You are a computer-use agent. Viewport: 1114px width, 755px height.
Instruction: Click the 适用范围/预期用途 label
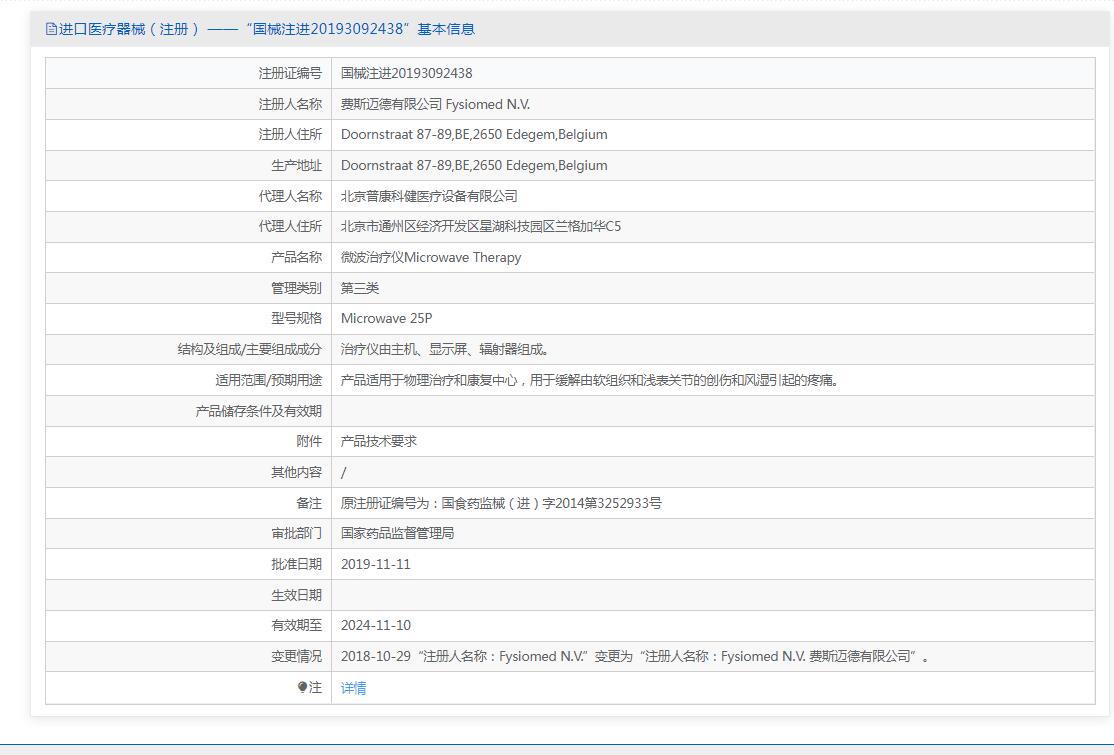(x=269, y=380)
